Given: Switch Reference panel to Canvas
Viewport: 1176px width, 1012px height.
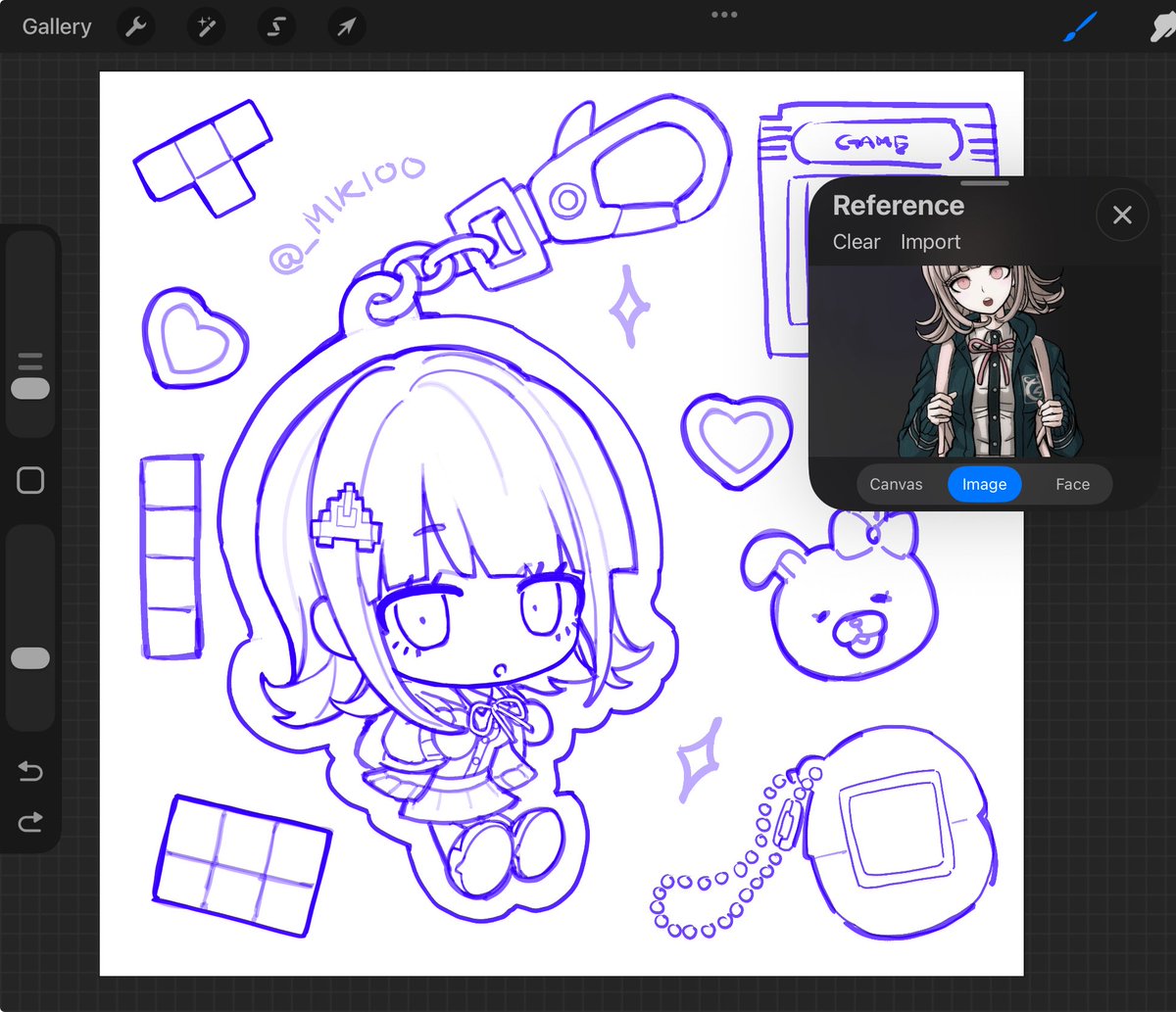Looking at the screenshot, I should pyautogui.click(x=896, y=484).
